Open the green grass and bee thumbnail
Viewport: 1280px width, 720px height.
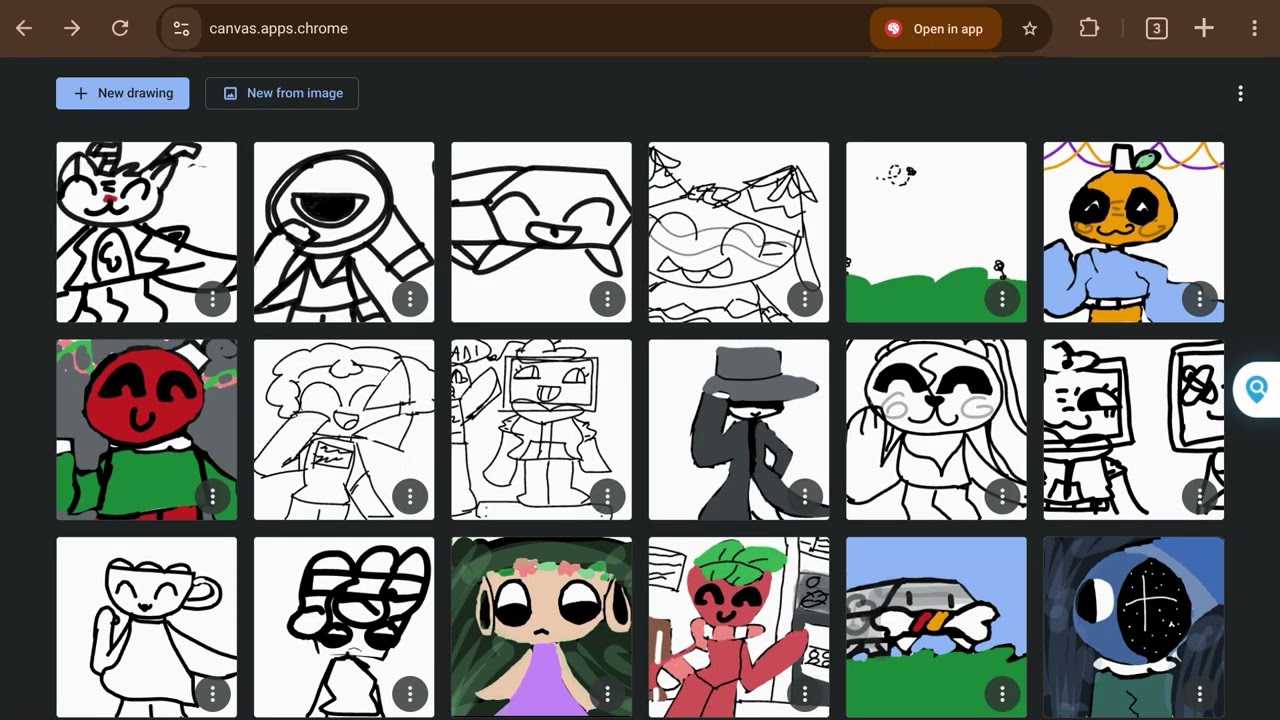tap(936, 232)
